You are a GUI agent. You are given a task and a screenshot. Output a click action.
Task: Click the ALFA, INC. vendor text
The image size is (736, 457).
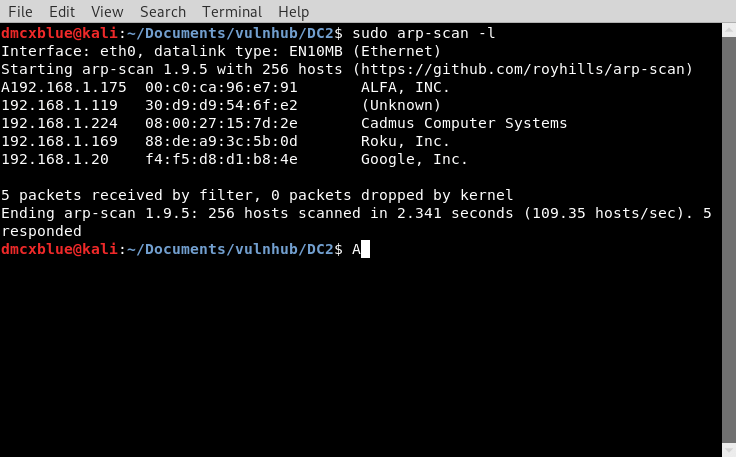click(x=406, y=87)
